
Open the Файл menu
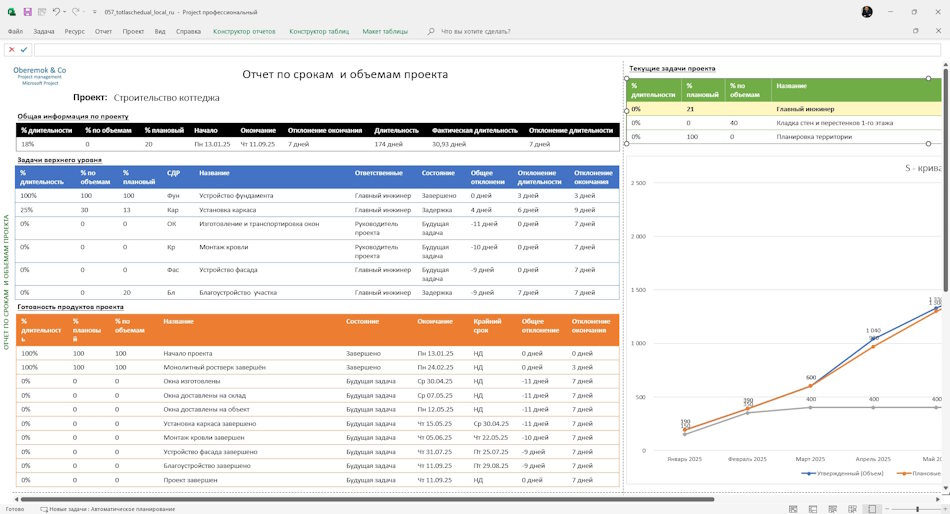[15, 31]
